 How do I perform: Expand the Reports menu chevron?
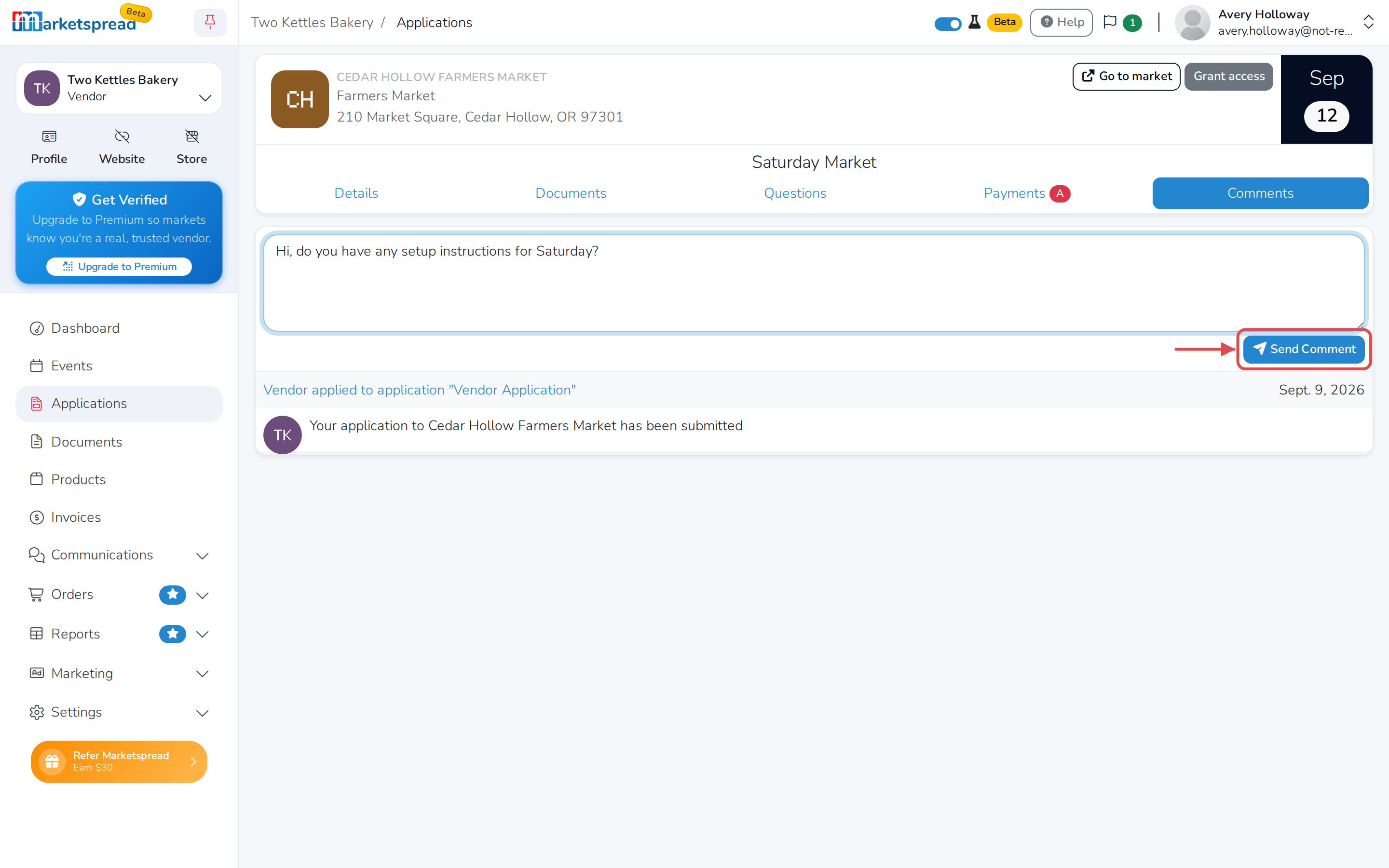202,634
